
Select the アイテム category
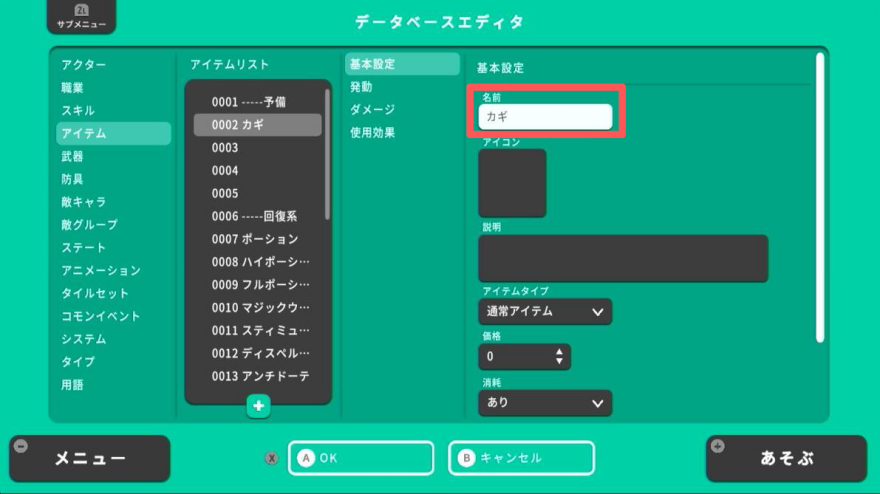[113, 134]
